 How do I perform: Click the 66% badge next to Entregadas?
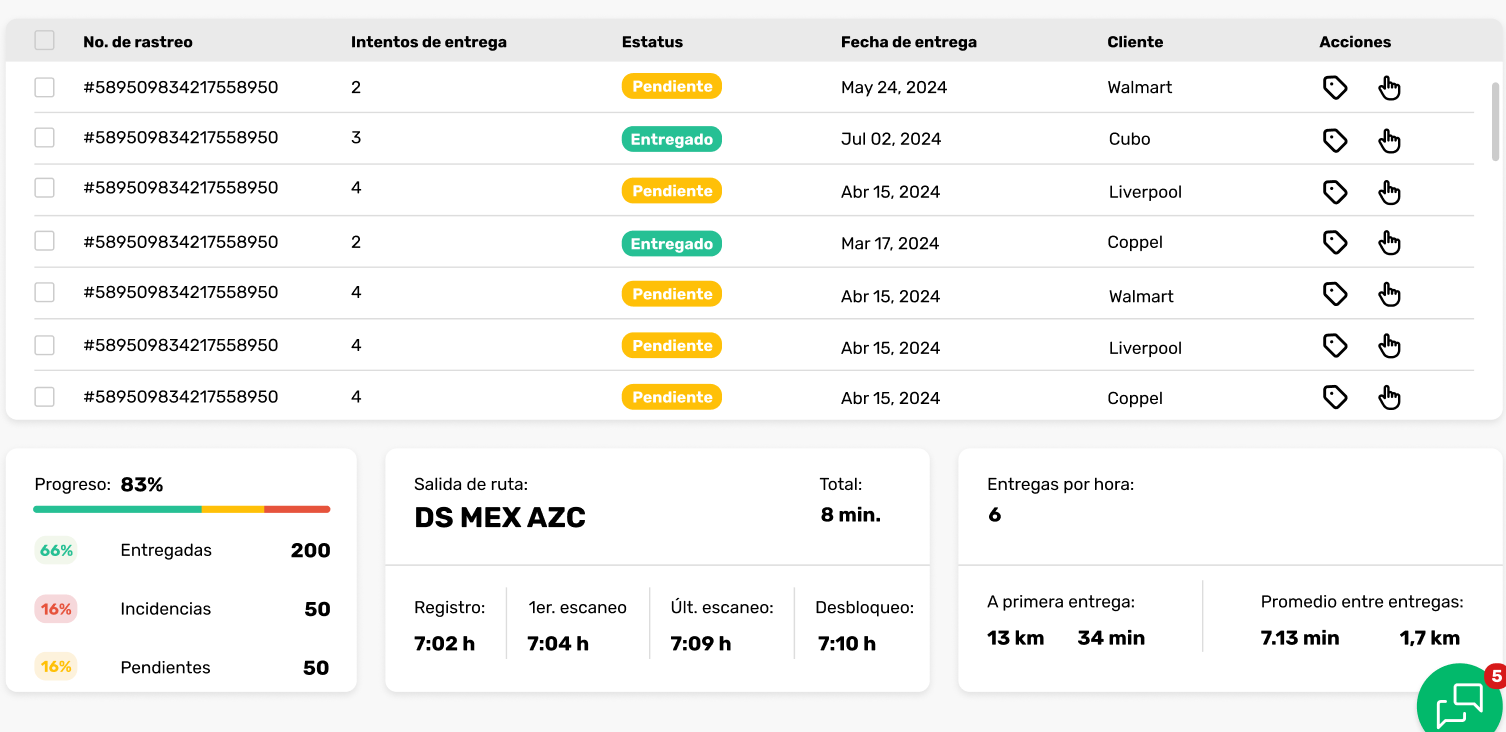(x=56, y=550)
